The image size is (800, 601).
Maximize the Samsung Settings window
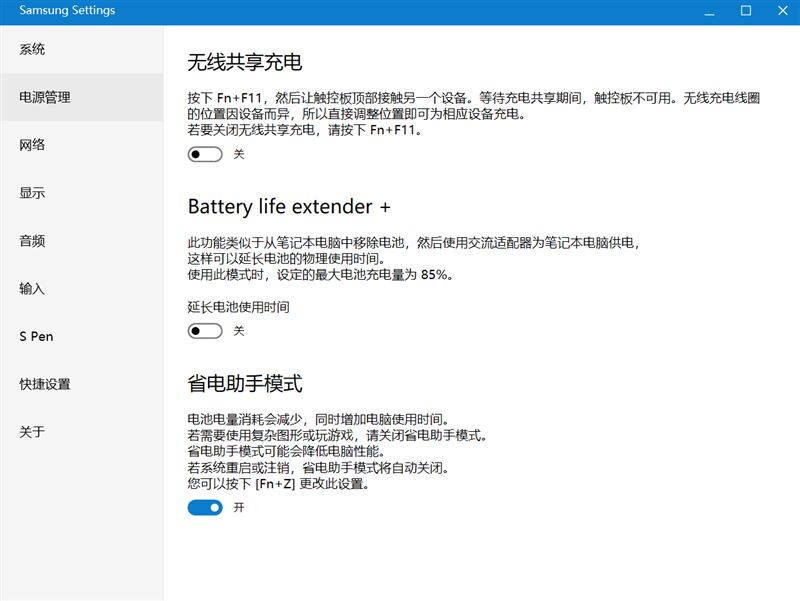(746, 11)
